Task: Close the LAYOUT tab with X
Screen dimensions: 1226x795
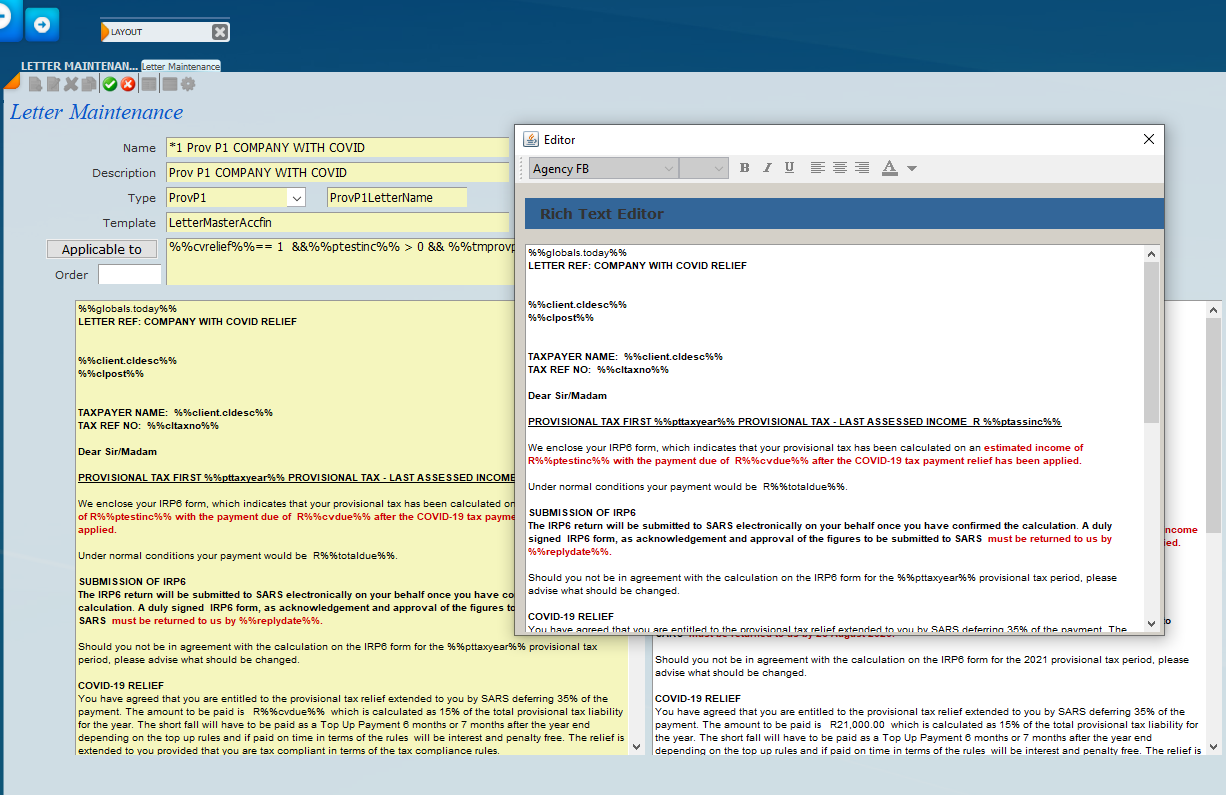Action: coord(219,32)
